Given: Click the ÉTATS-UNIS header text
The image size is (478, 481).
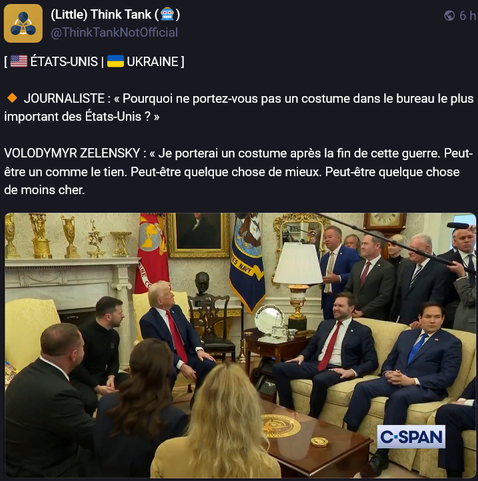Looking at the screenshot, I should coord(64,62).
